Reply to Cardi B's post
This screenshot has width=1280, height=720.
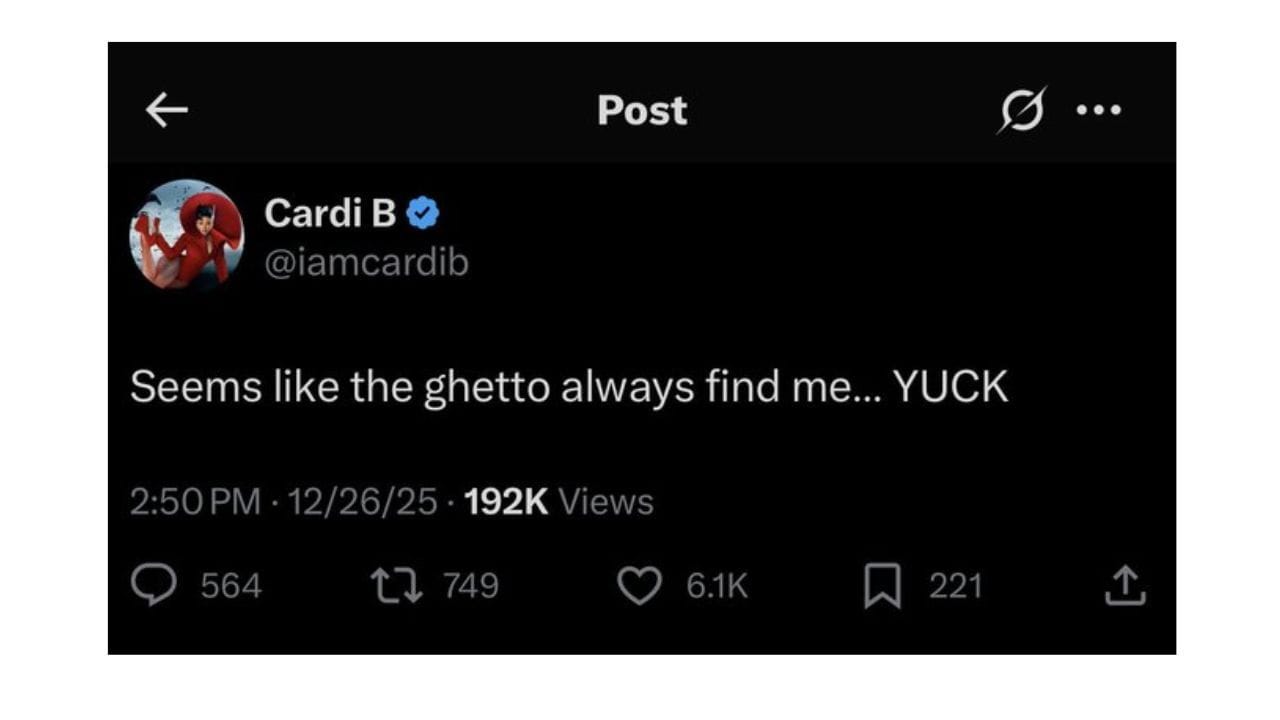(x=153, y=586)
